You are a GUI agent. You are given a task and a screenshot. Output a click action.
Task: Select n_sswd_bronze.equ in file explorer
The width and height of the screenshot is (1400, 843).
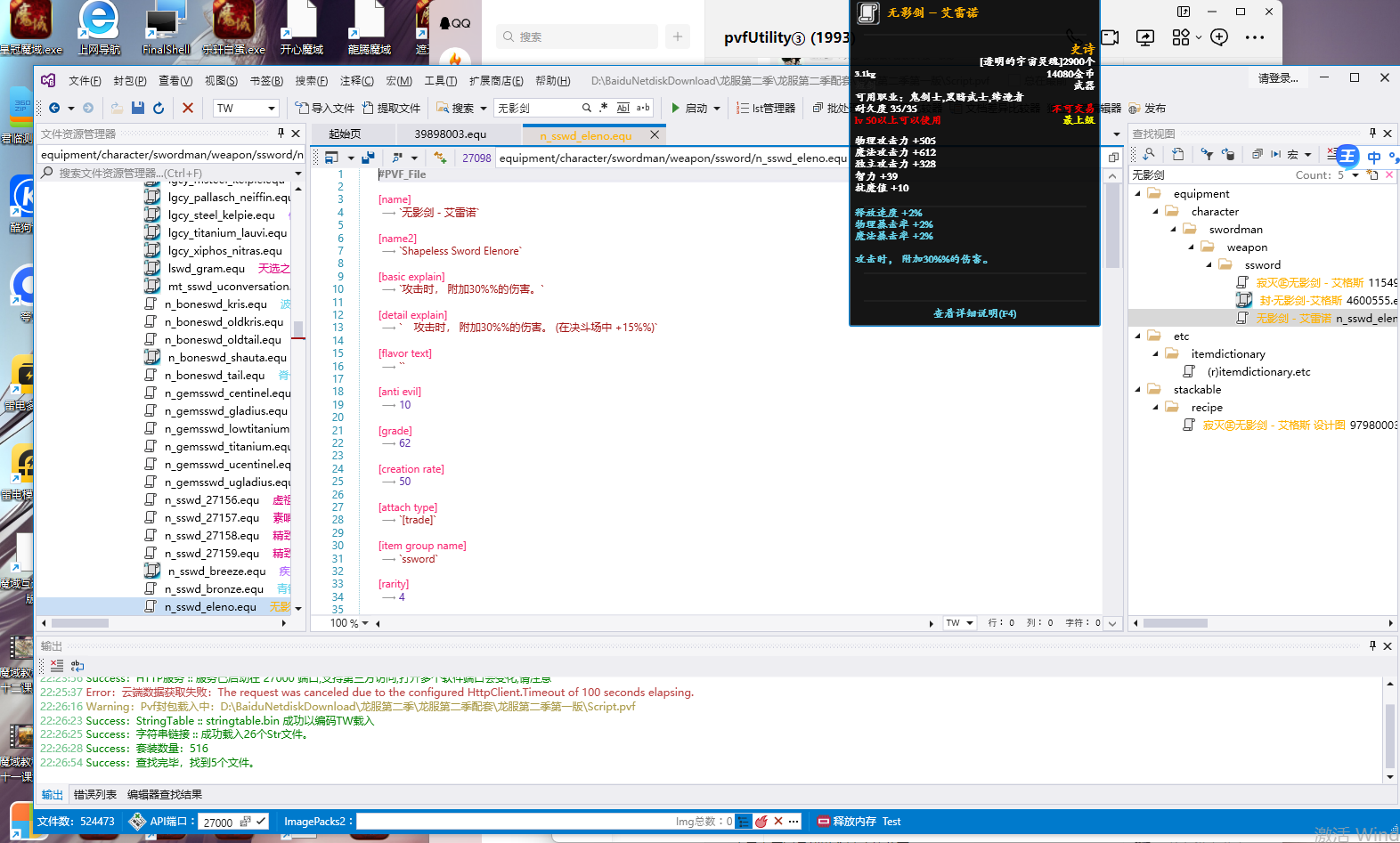pos(214,589)
